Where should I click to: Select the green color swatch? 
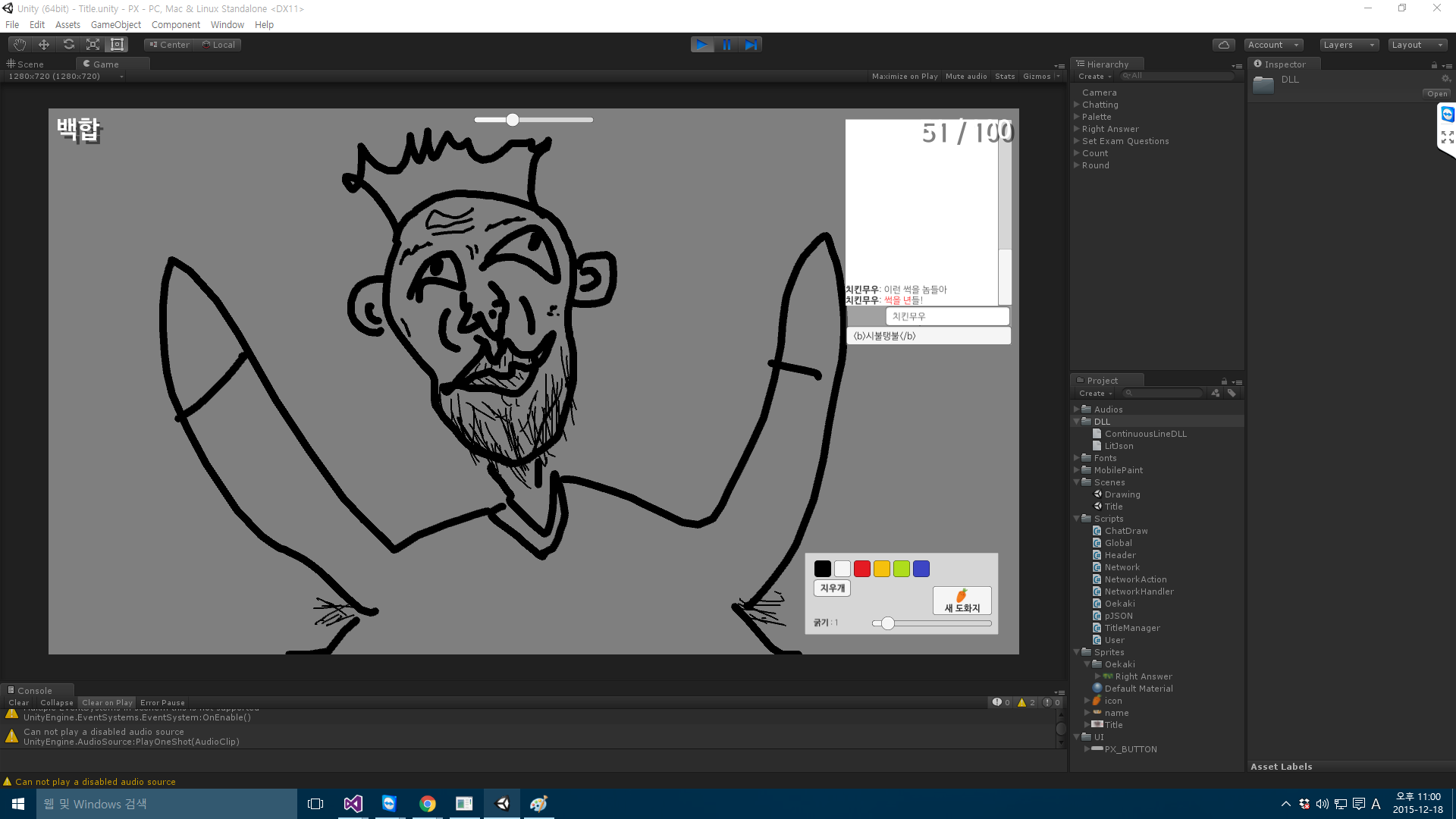[902, 569]
